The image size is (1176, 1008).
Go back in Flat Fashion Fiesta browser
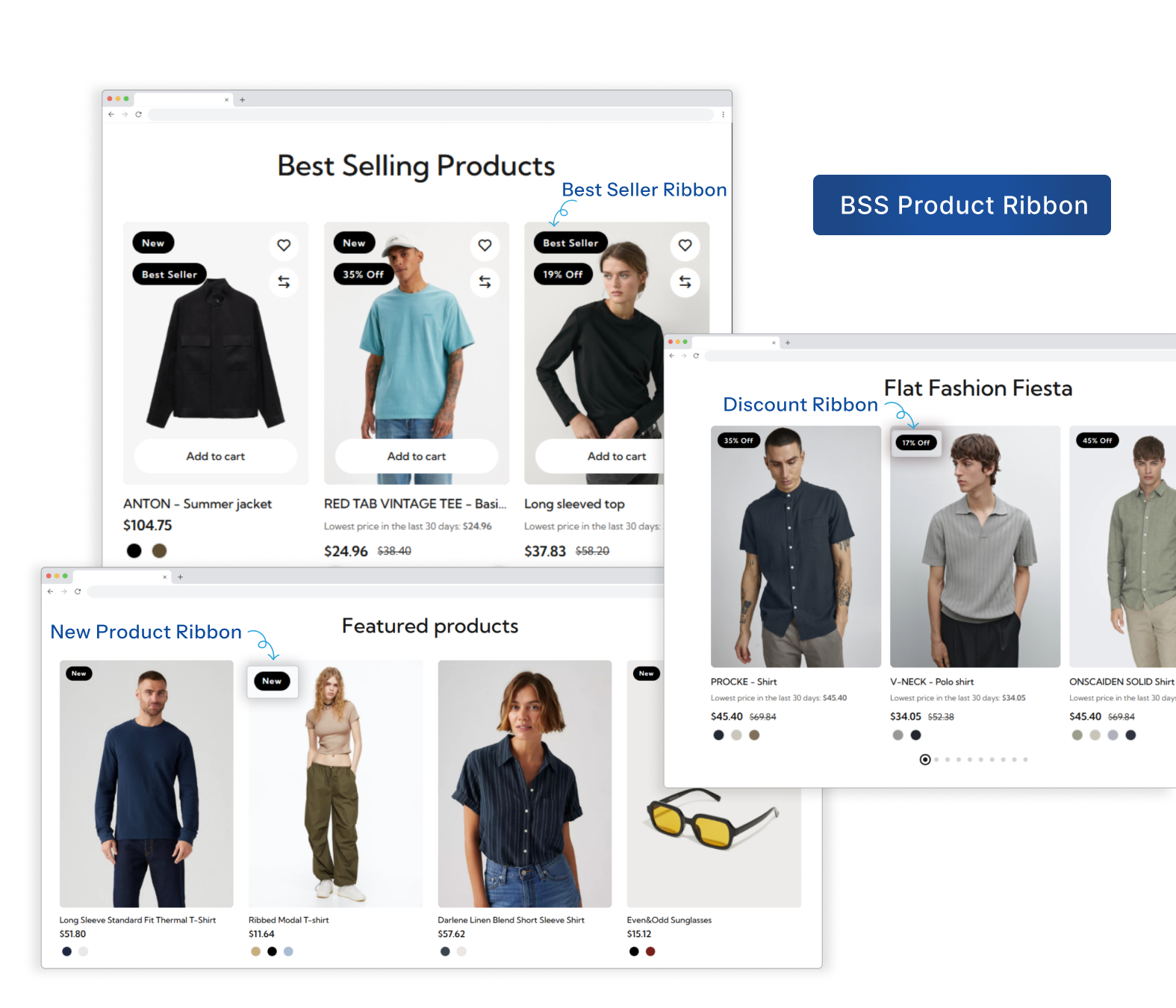(x=671, y=355)
